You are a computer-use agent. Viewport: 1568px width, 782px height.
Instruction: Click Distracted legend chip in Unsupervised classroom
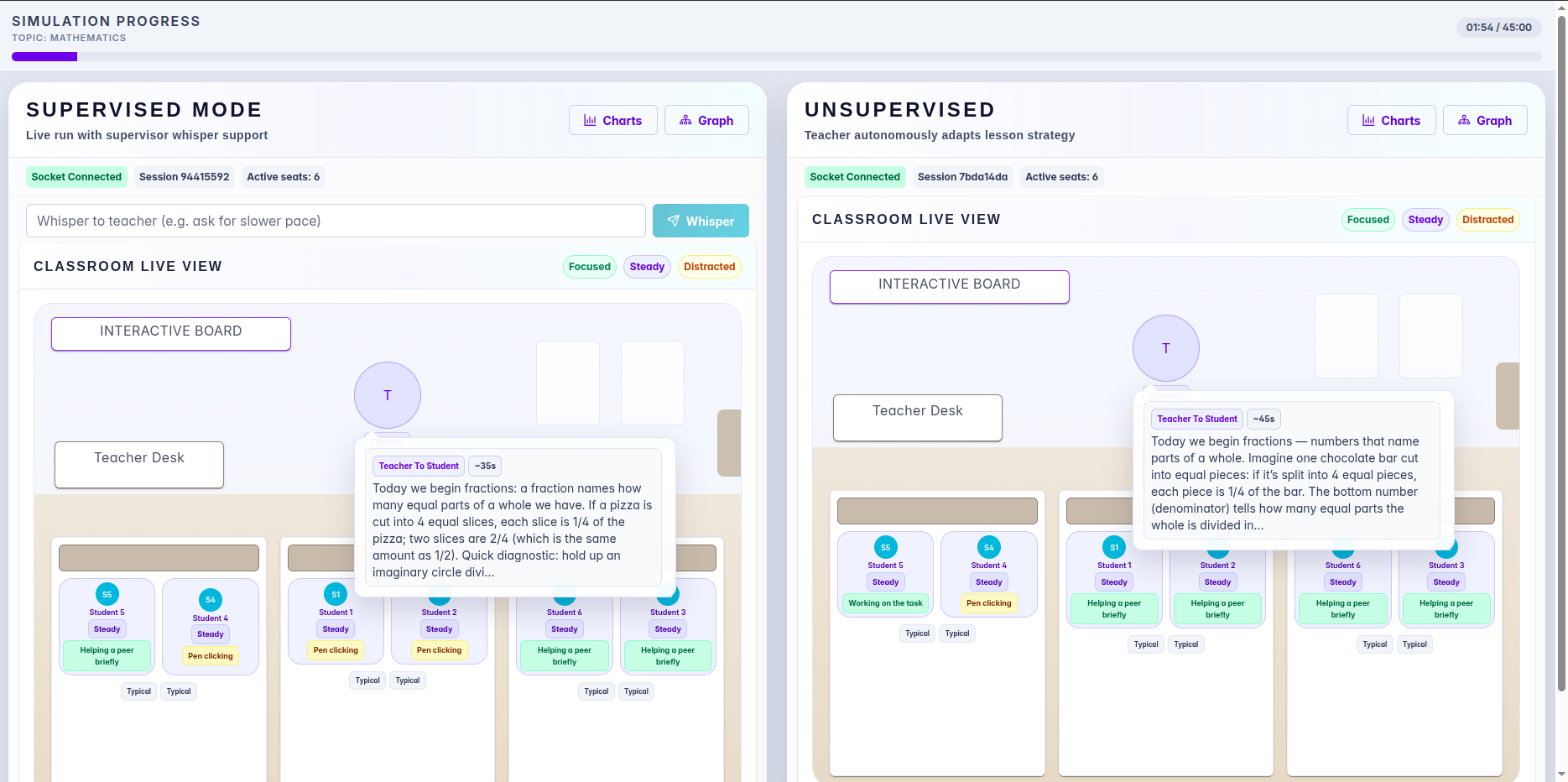point(1488,220)
